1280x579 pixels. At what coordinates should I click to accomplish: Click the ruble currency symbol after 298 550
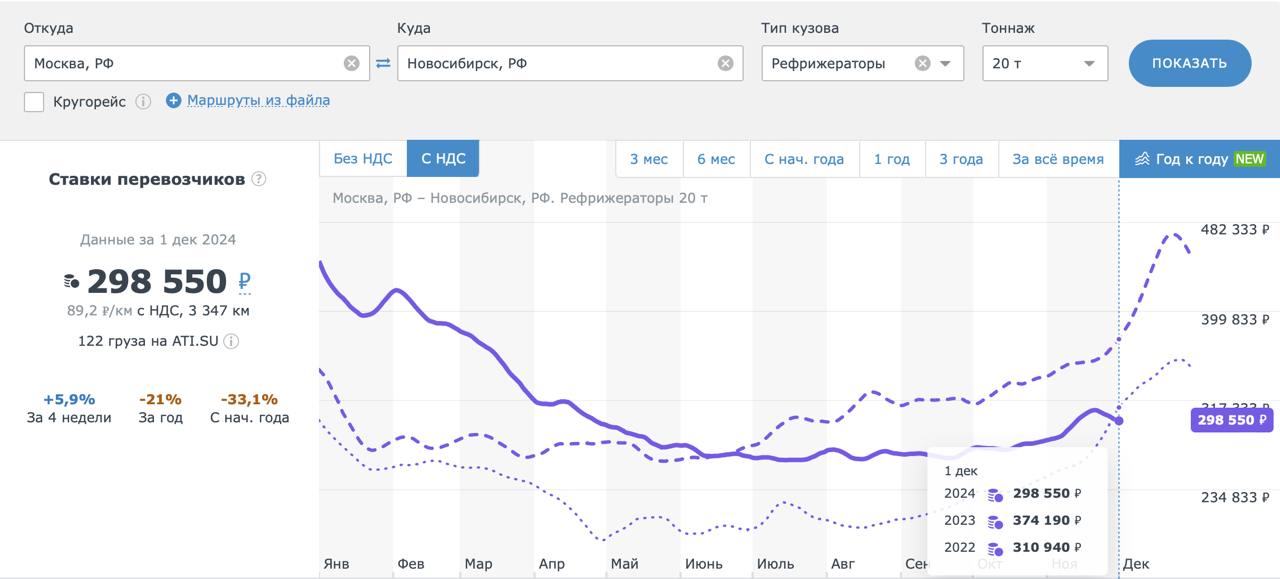point(245,282)
